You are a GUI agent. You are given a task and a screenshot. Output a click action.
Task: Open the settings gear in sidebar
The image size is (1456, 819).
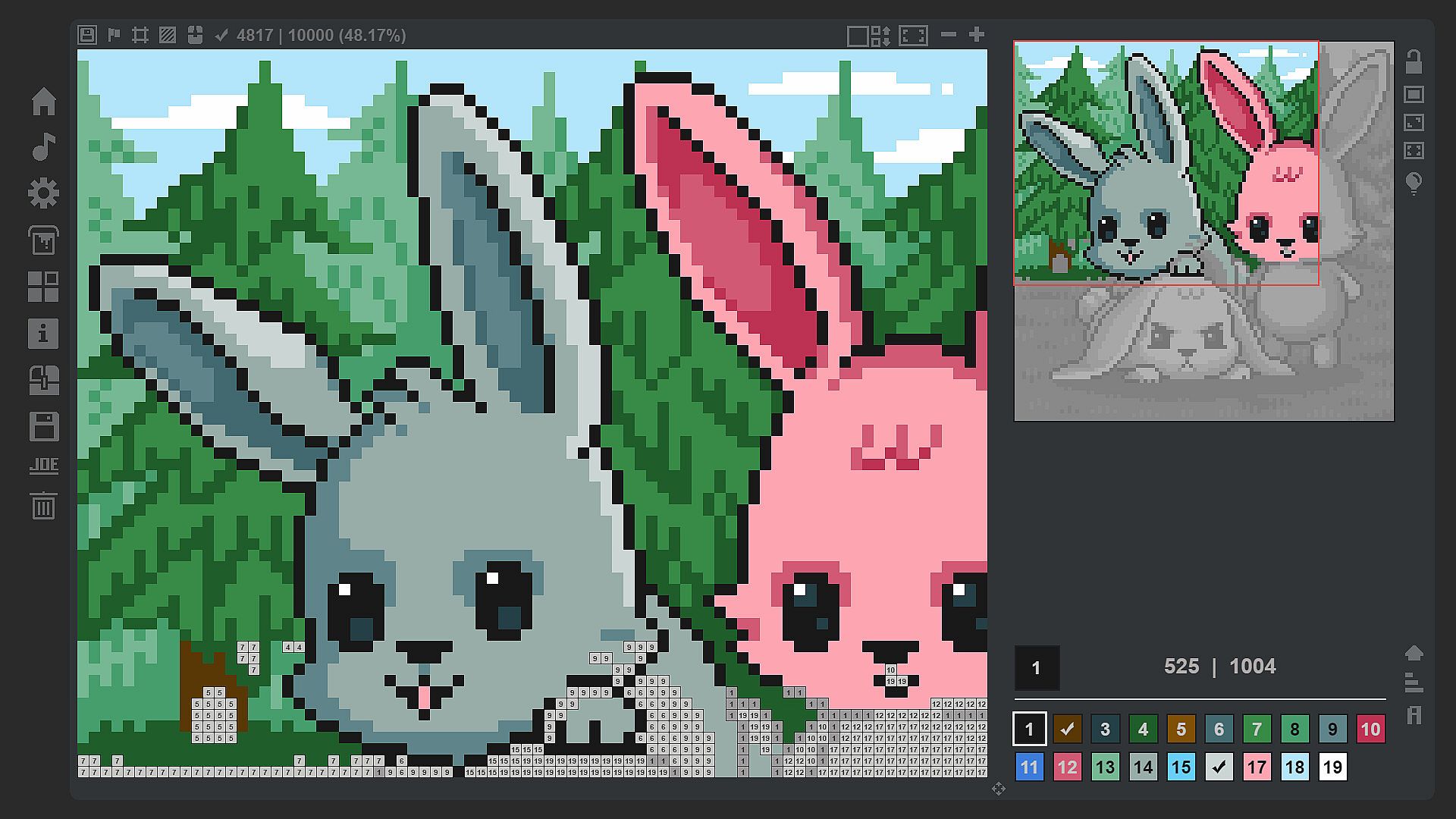tap(43, 193)
